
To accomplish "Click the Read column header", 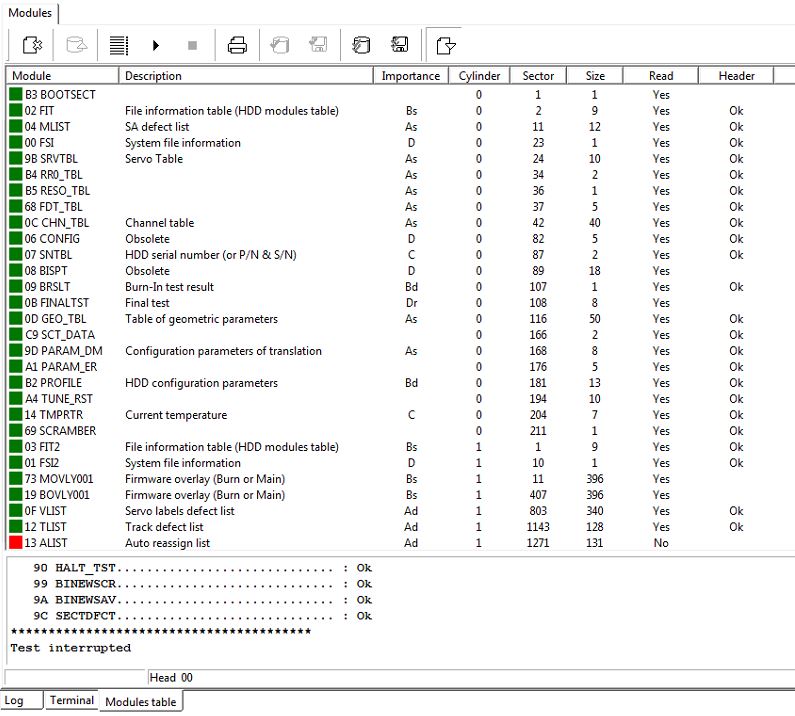I will pos(661,76).
